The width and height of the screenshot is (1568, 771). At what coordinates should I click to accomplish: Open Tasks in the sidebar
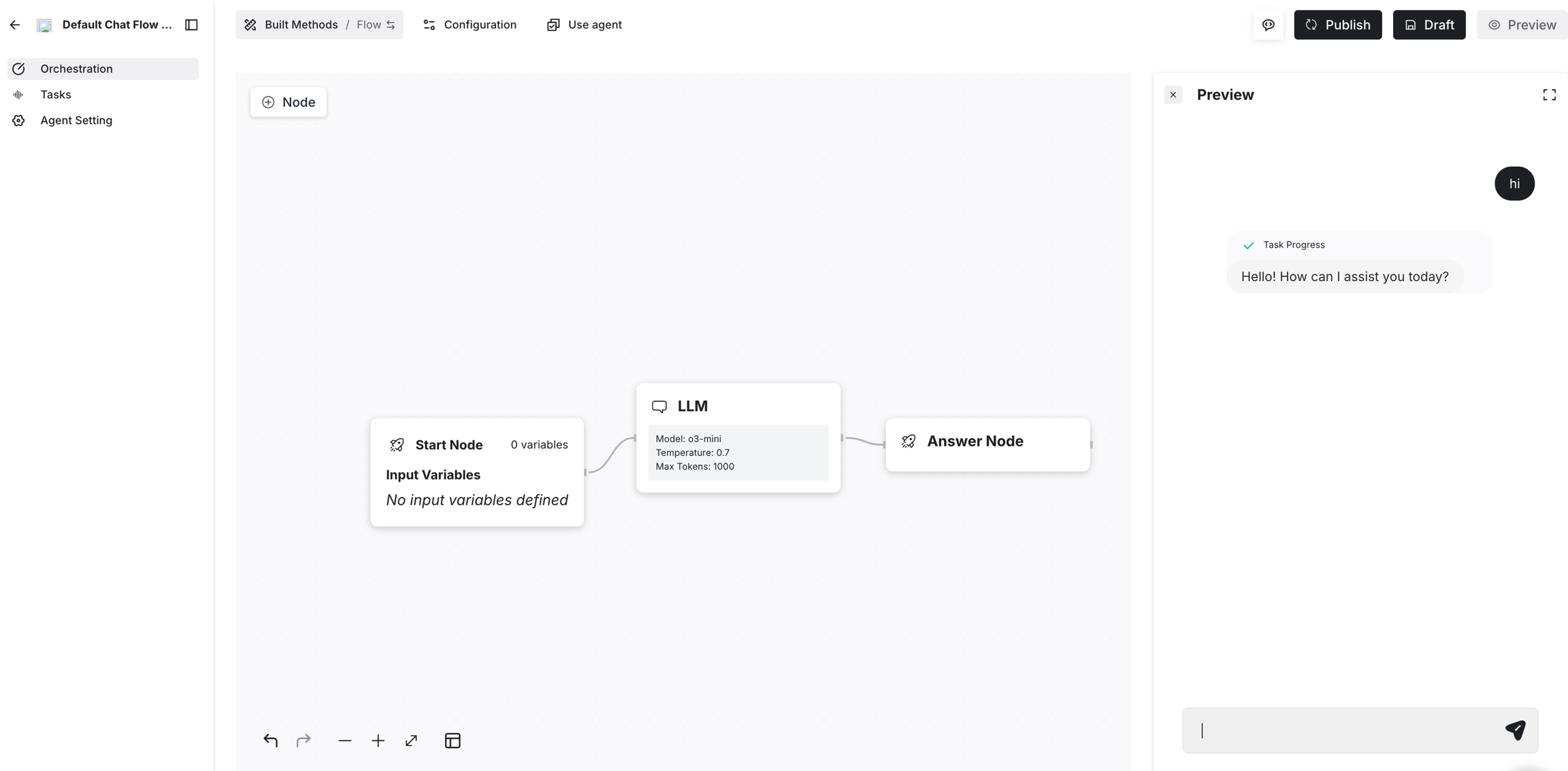[x=56, y=95]
